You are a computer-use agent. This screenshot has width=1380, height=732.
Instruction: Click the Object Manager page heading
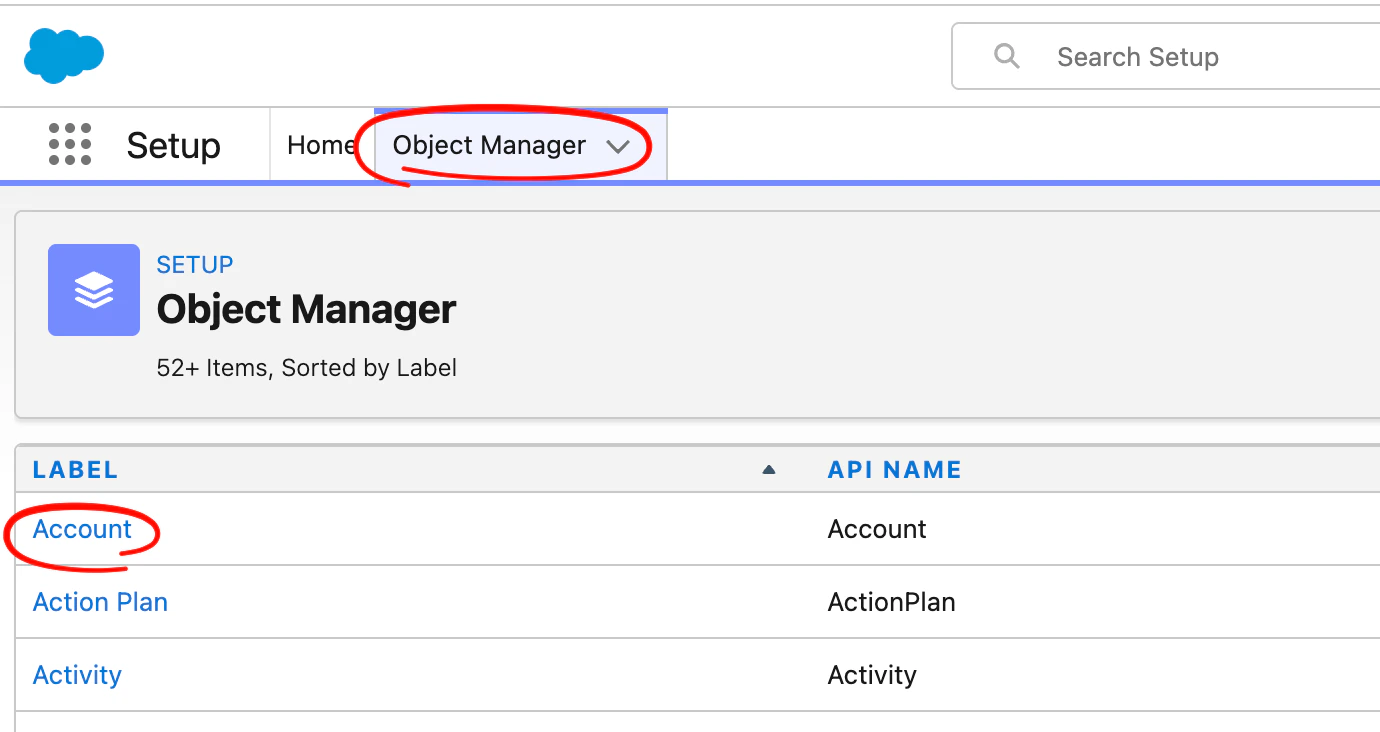tap(306, 310)
